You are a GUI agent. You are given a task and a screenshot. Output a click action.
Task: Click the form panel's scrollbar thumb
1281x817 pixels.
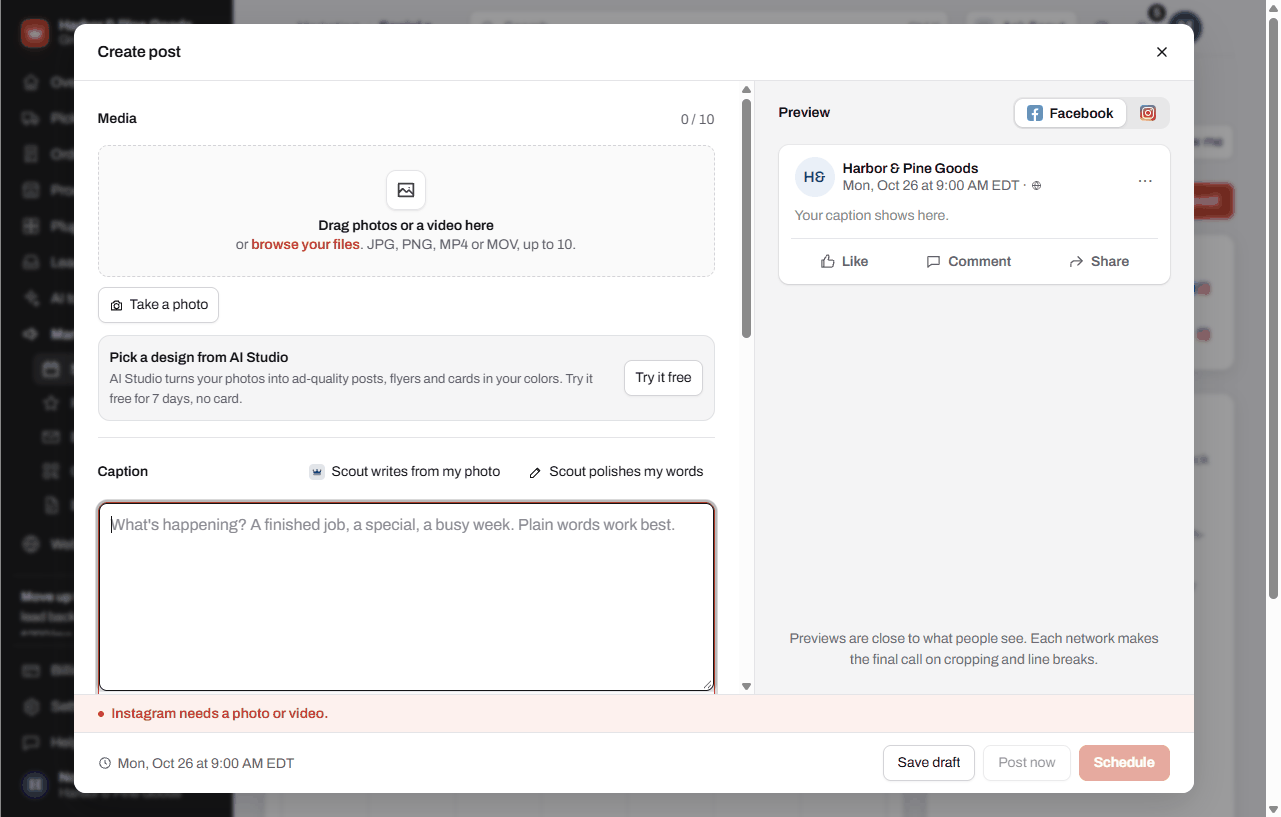[x=746, y=218]
